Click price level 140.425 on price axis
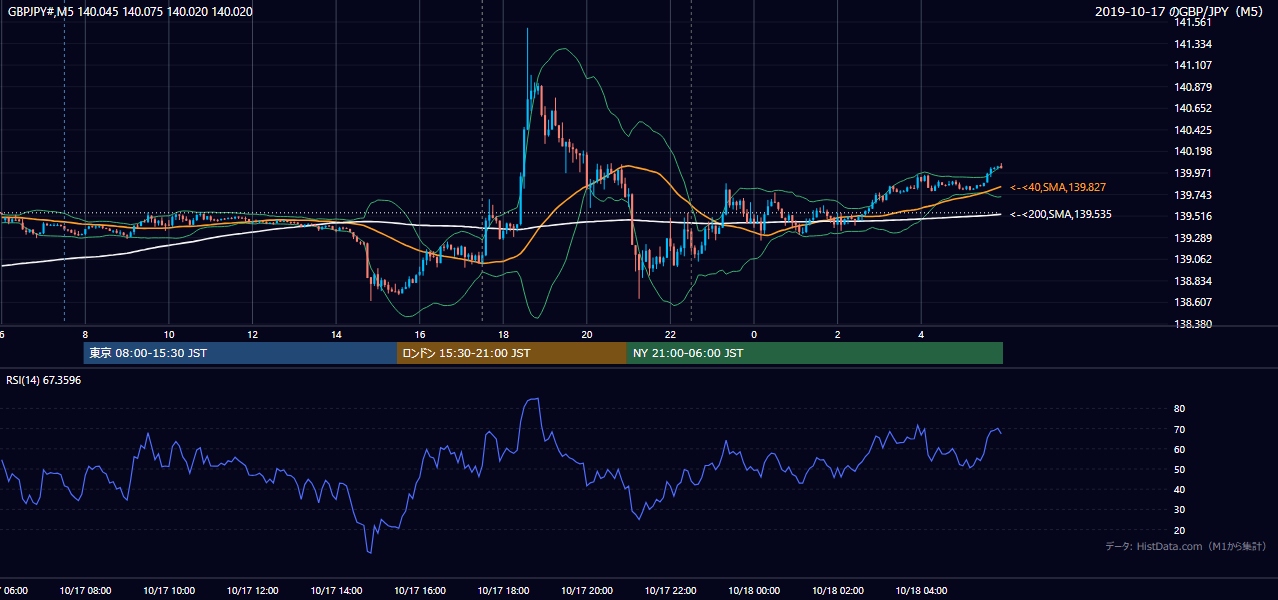 (1194, 130)
